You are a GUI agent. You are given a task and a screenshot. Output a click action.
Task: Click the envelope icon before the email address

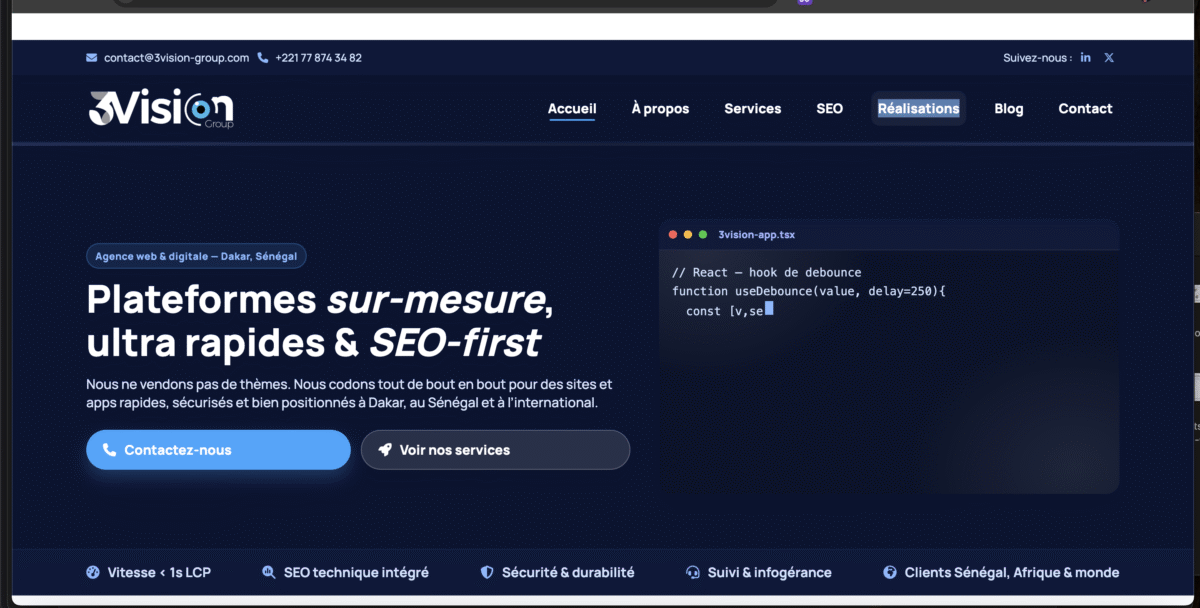click(x=92, y=58)
